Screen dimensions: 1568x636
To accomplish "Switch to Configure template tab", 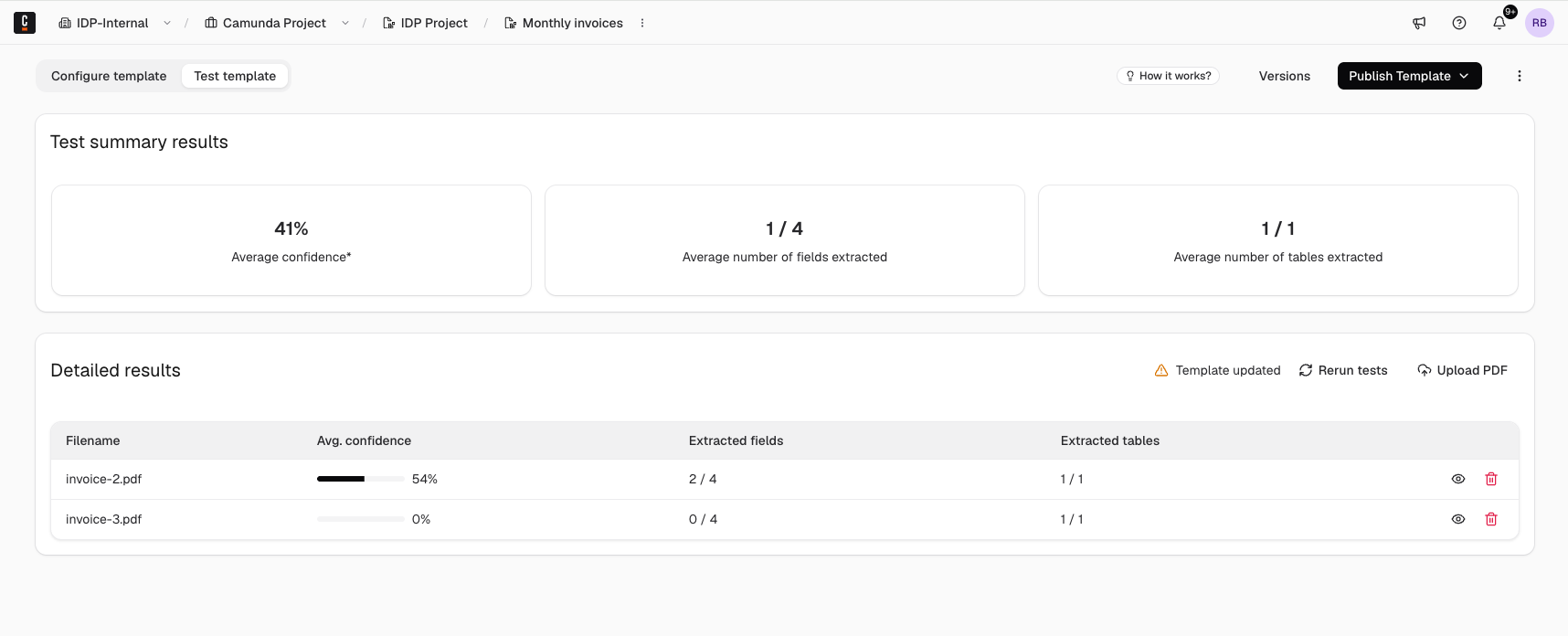I will click(x=109, y=76).
